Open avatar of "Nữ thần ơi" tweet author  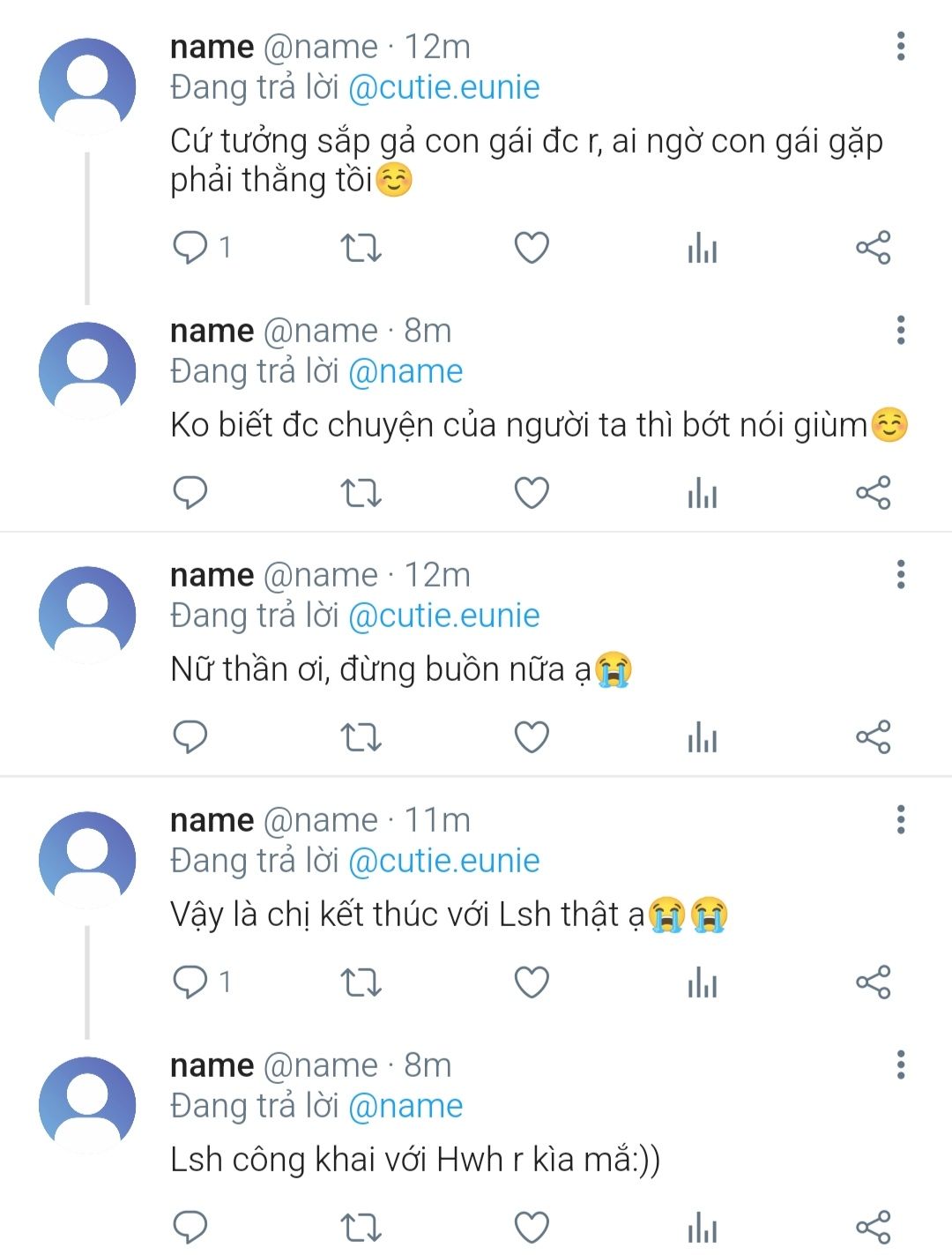[x=87, y=615]
